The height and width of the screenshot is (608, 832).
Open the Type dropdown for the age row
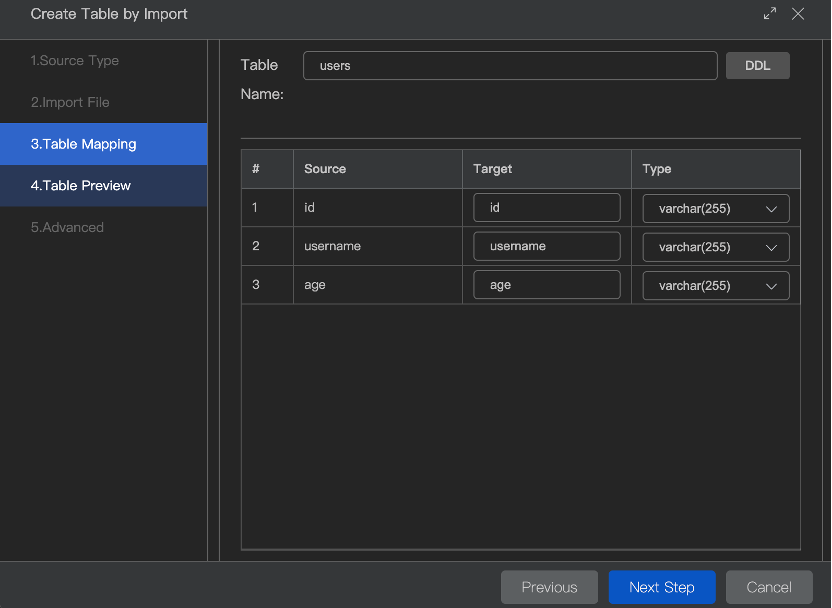(715, 285)
